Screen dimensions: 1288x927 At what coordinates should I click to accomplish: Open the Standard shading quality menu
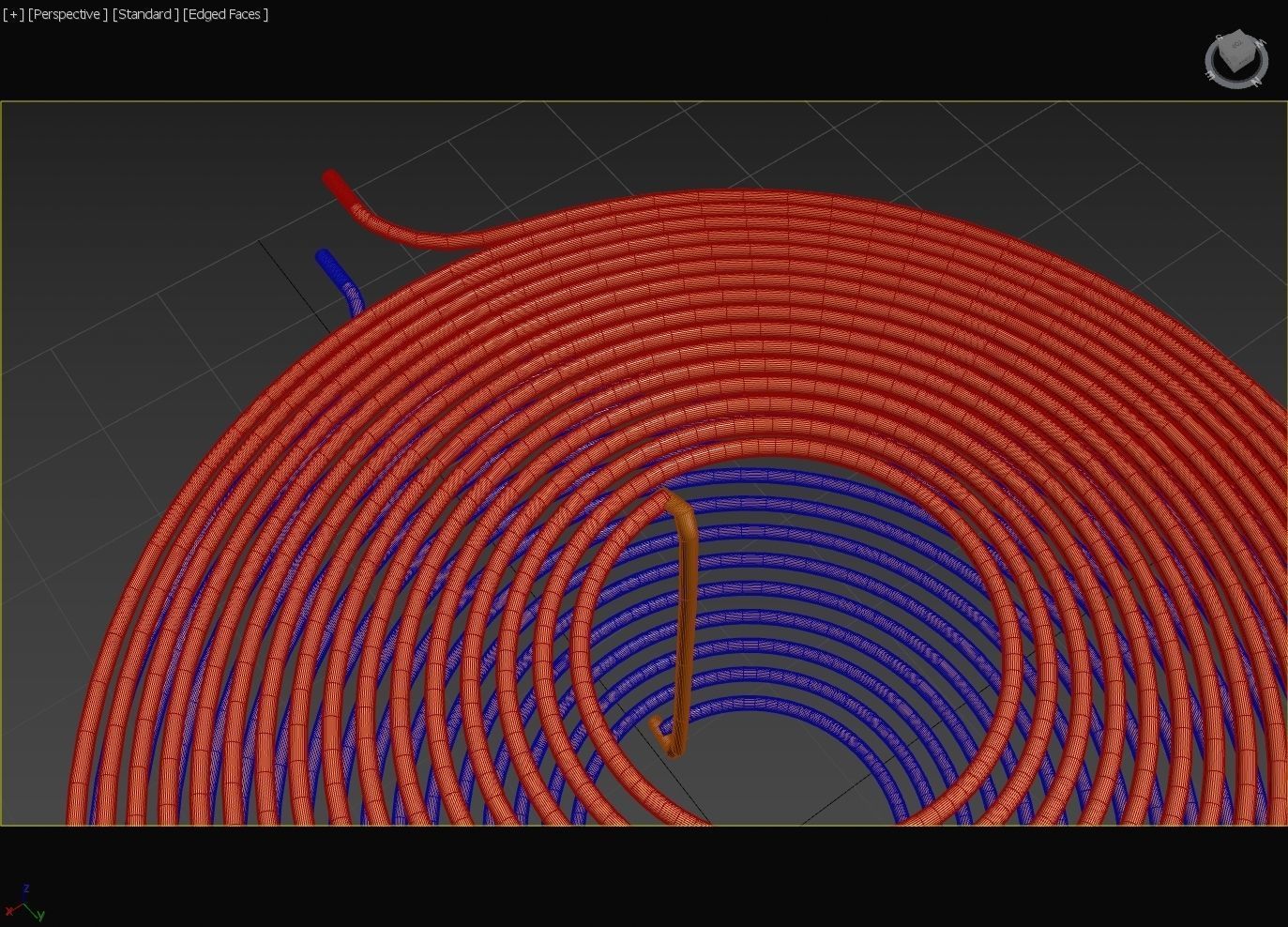tap(145, 14)
